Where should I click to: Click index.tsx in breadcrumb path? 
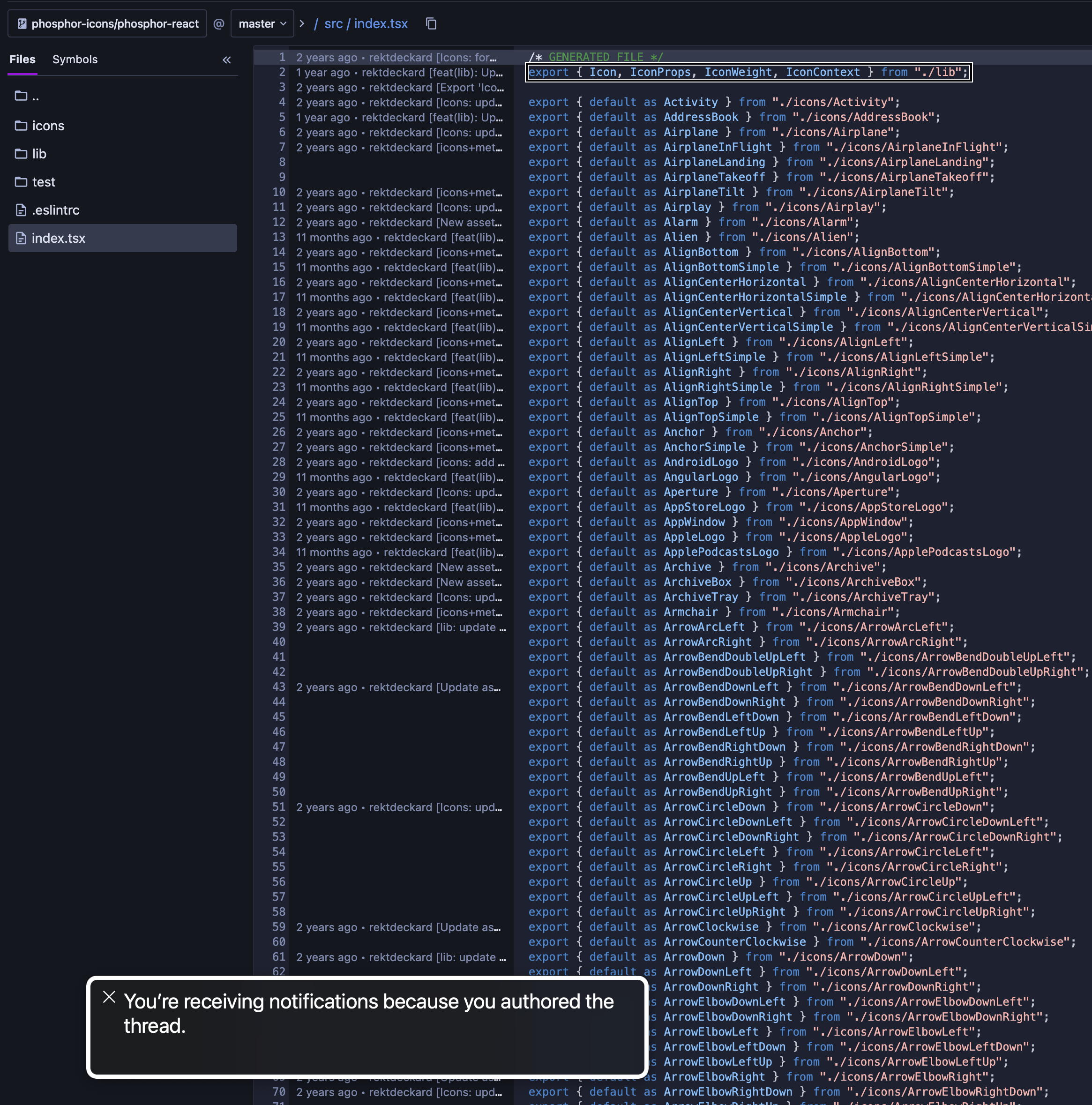click(x=381, y=23)
